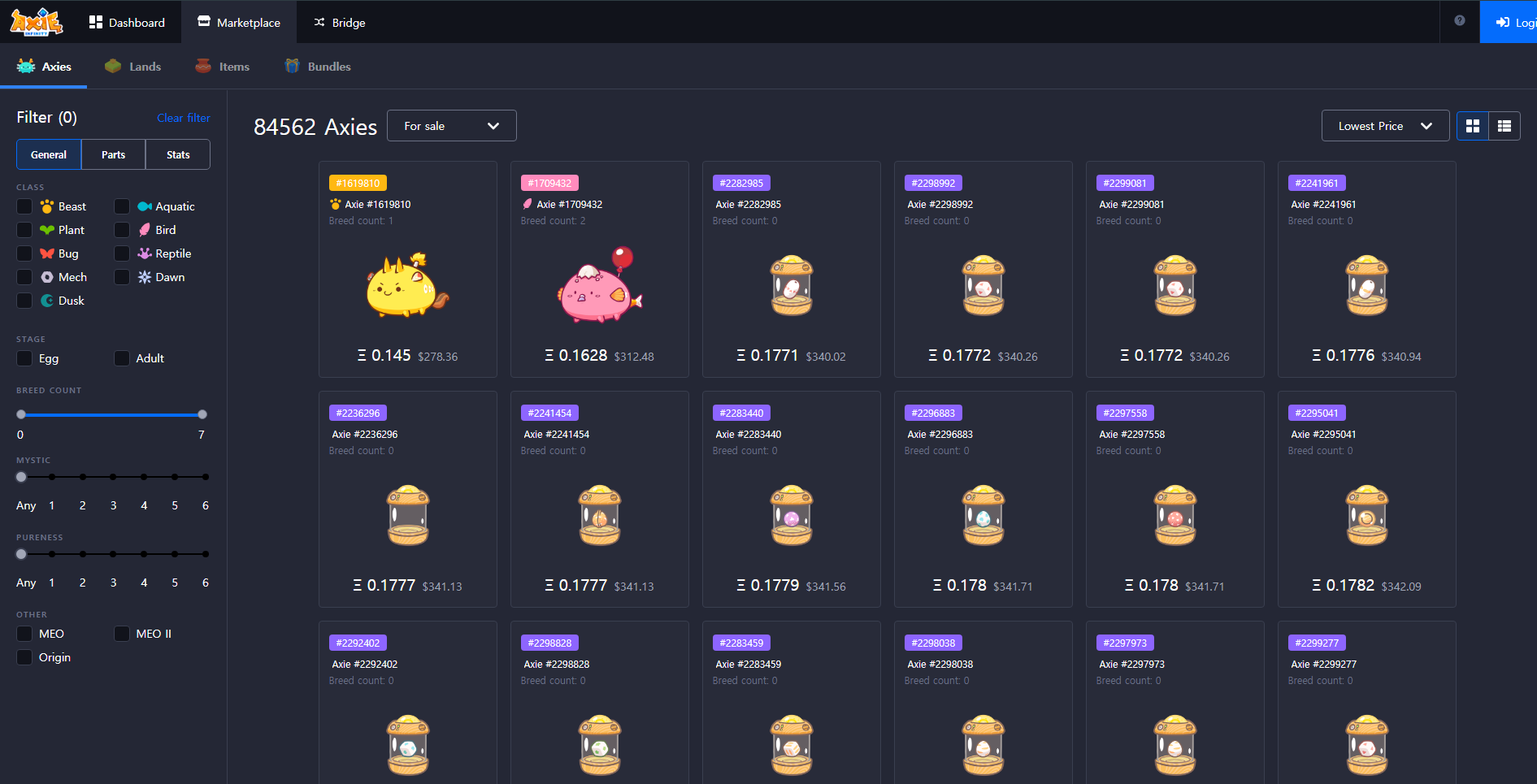Click the egg icon of Axie #2283459

tap(792, 745)
